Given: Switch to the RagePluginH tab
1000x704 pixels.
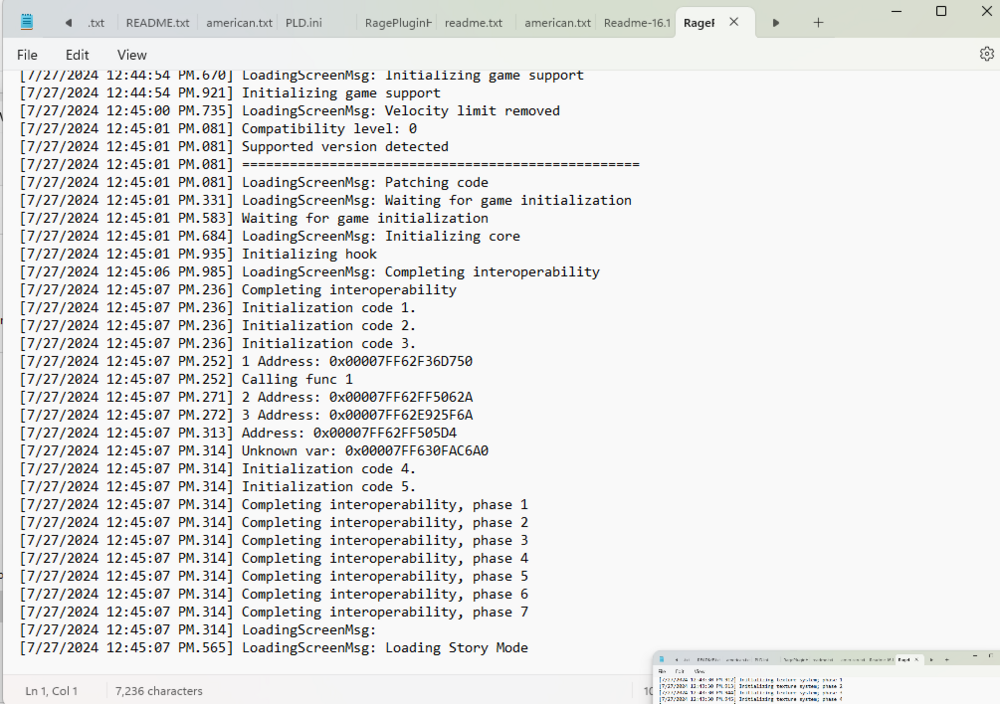Looking at the screenshot, I should (398, 23).
